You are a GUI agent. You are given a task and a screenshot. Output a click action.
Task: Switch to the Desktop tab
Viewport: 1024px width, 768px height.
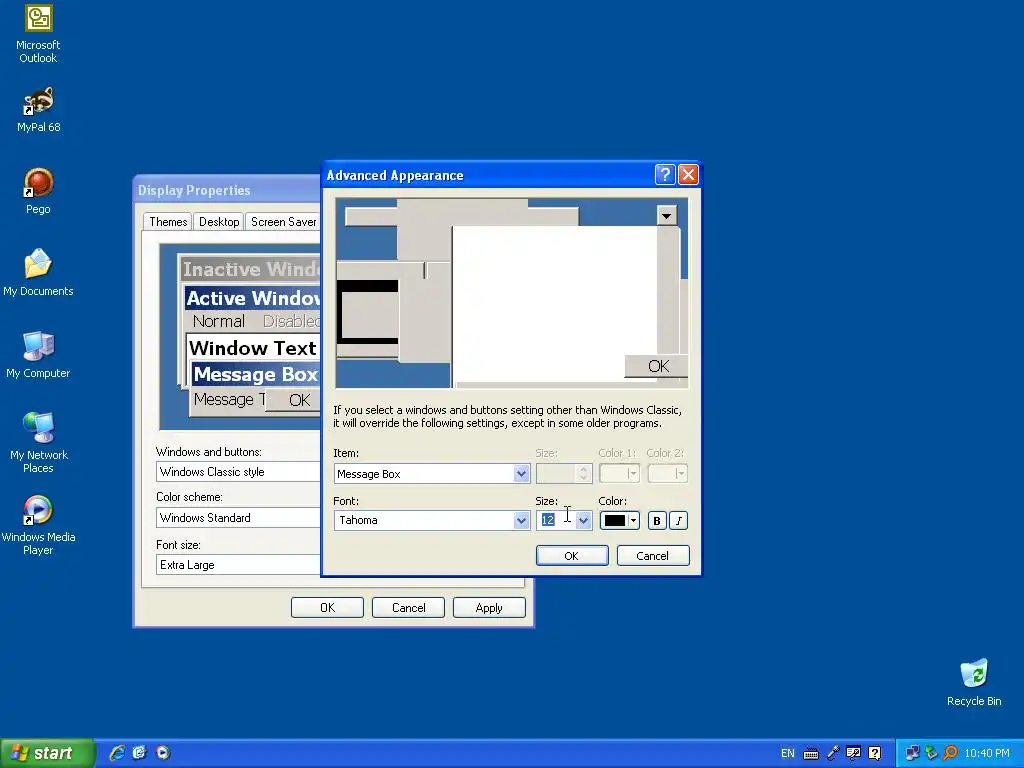pyautogui.click(x=219, y=222)
